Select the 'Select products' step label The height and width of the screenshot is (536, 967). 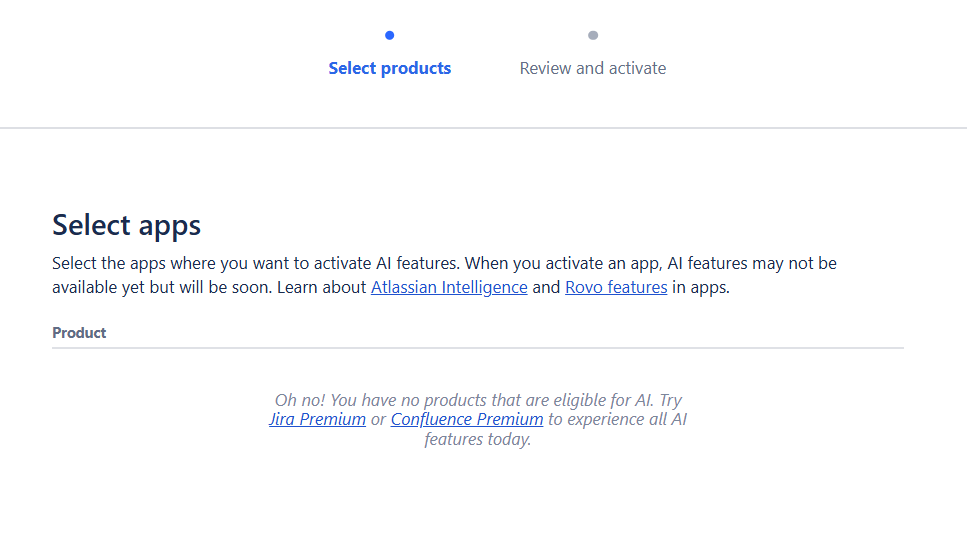pos(390,68)
